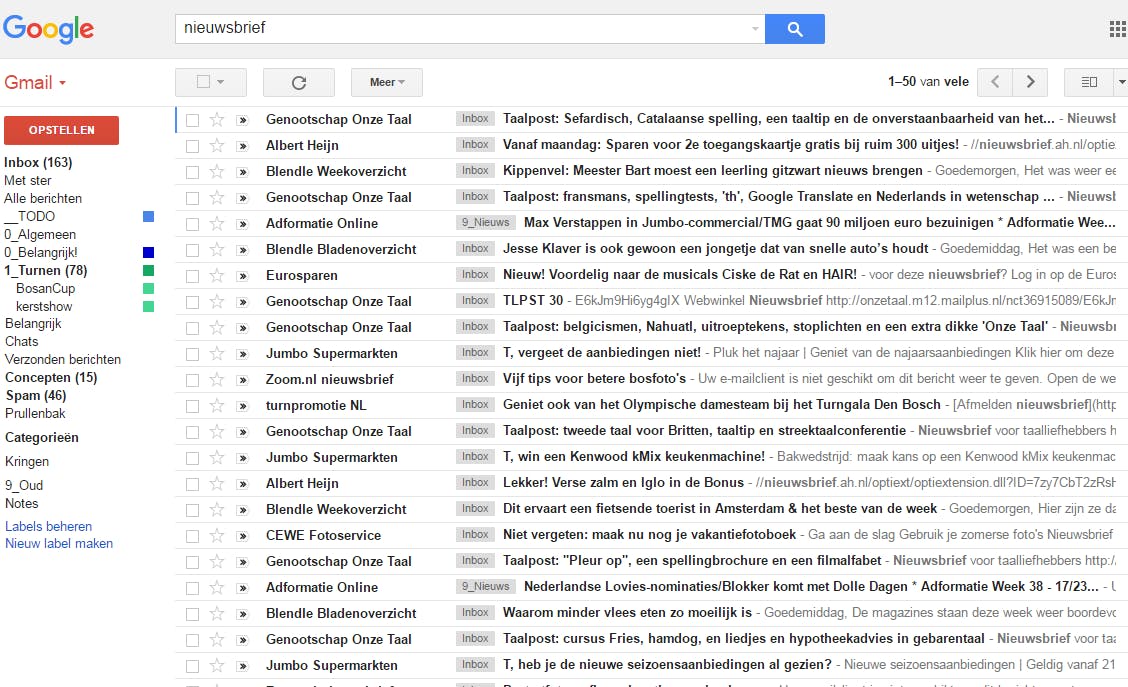Open the Spam (46) folder

tap(36, 396)
